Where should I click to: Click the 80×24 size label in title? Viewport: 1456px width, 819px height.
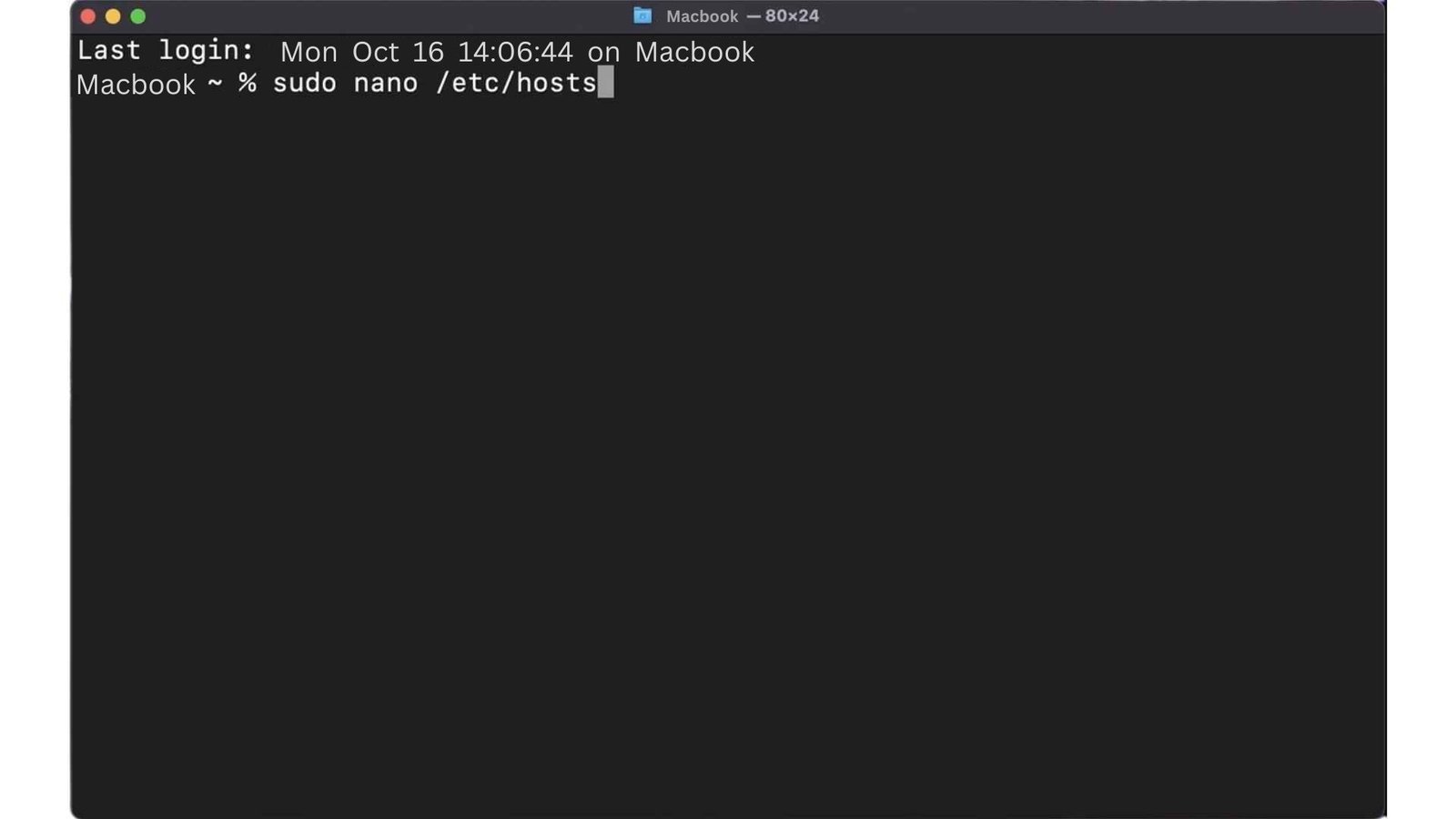[792, 16]
